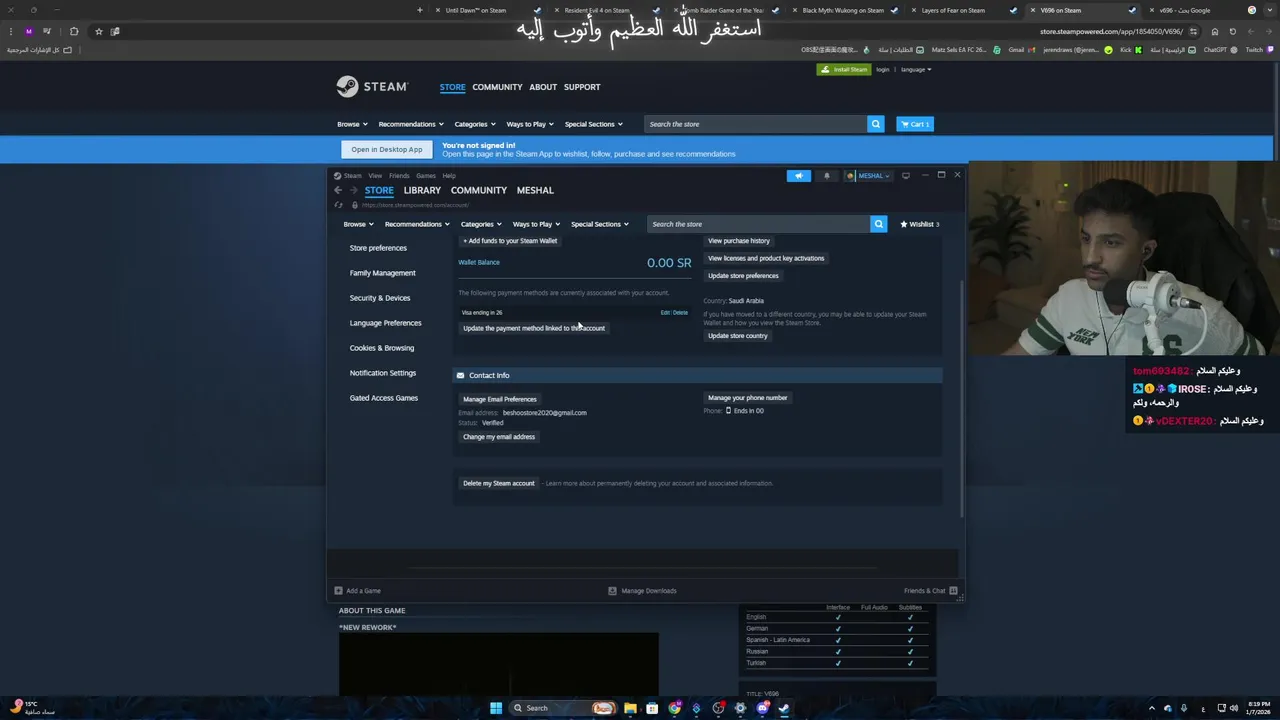Click Manage Email Preferences
The width and height of the screenshot is (1280, 720).
click(500, 399)
